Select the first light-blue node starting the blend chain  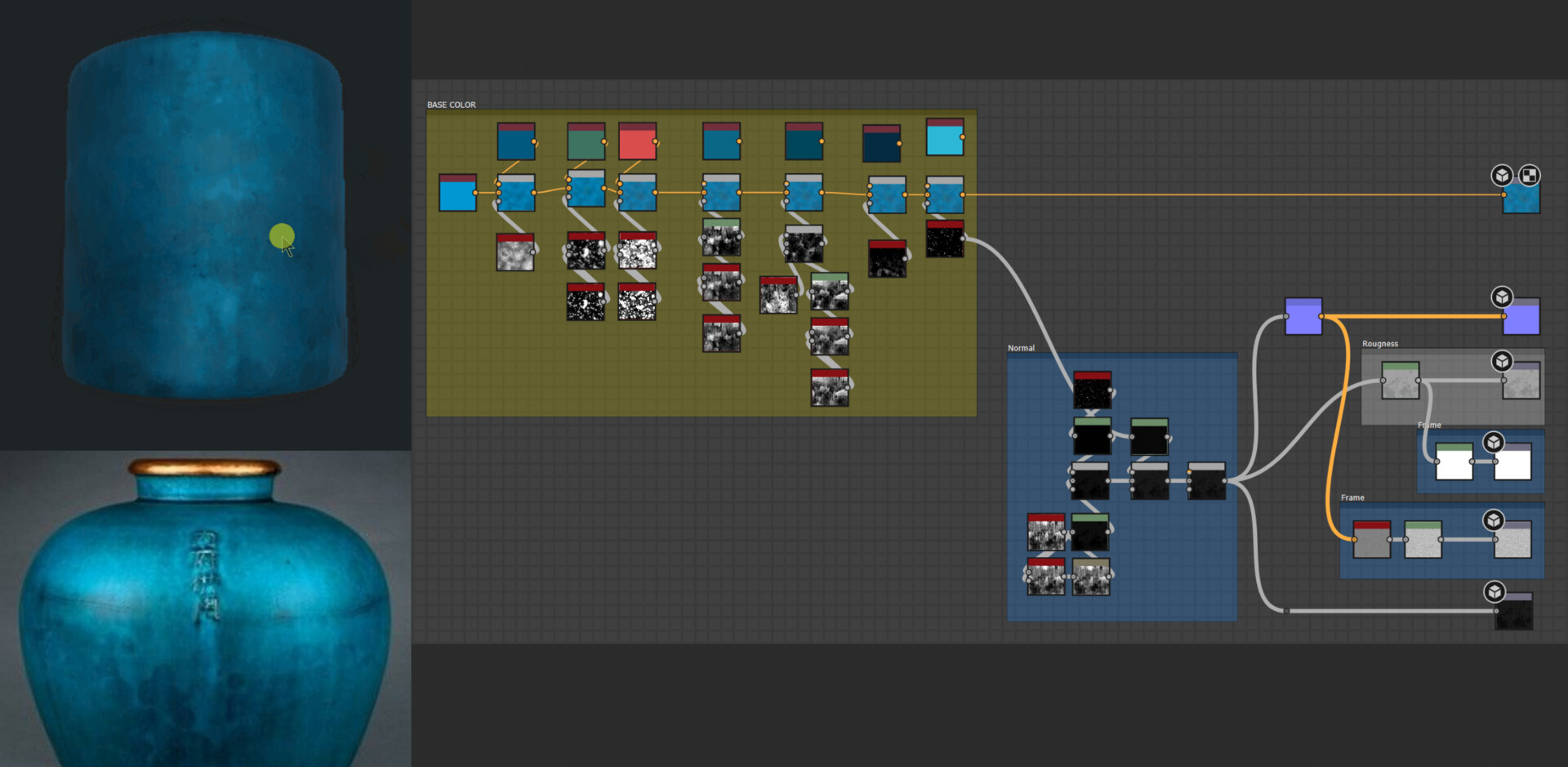pyautogui.click(x=457, y=193)
